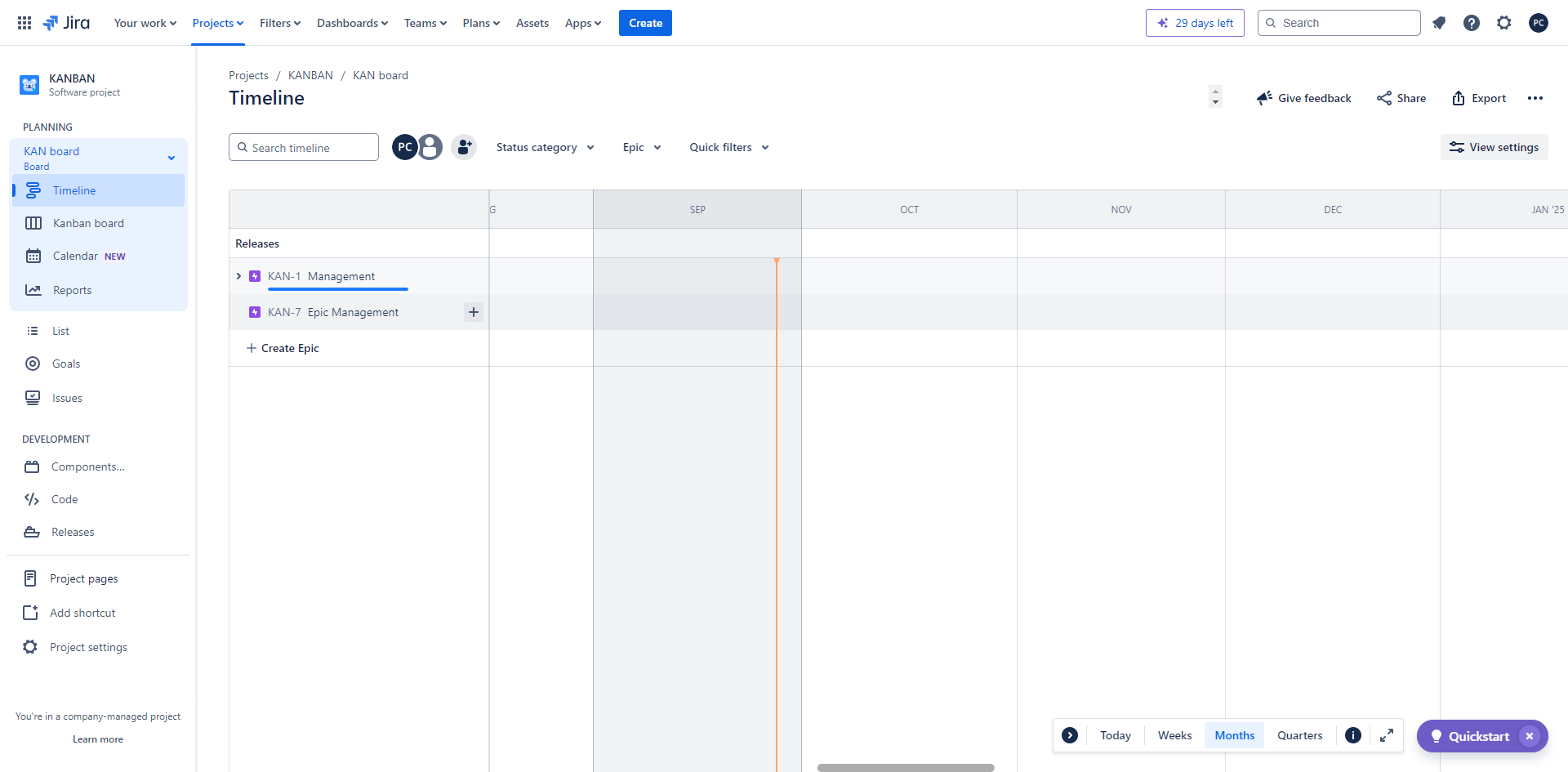Image resolution: width=1568 pixels, height=772 pixels.
Task: Click the blue Create button
Action: [645, 23]
